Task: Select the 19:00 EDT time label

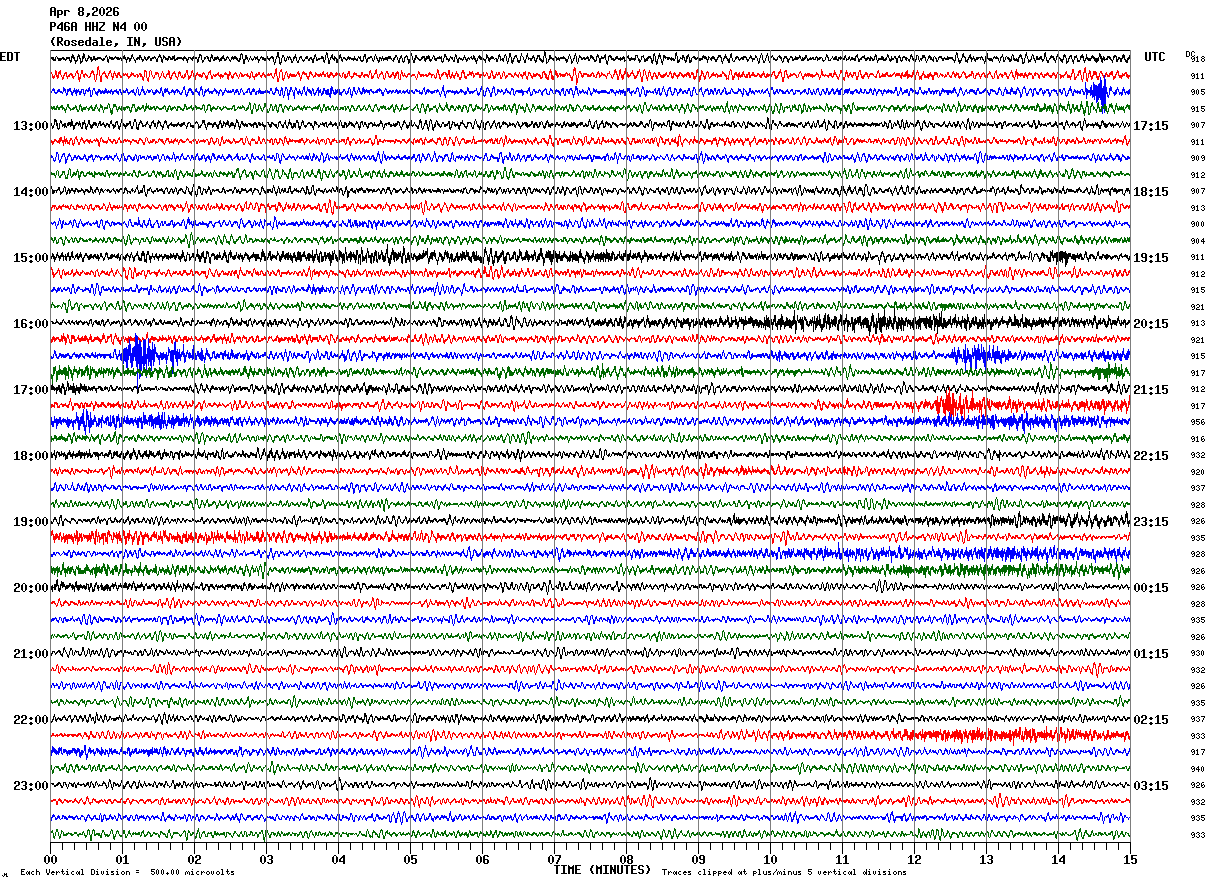Action: [31, 522]
